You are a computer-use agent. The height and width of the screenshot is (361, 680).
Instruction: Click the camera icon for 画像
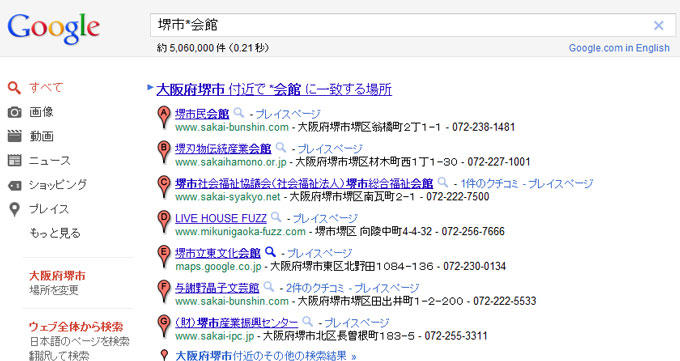[x=14, y=112]
